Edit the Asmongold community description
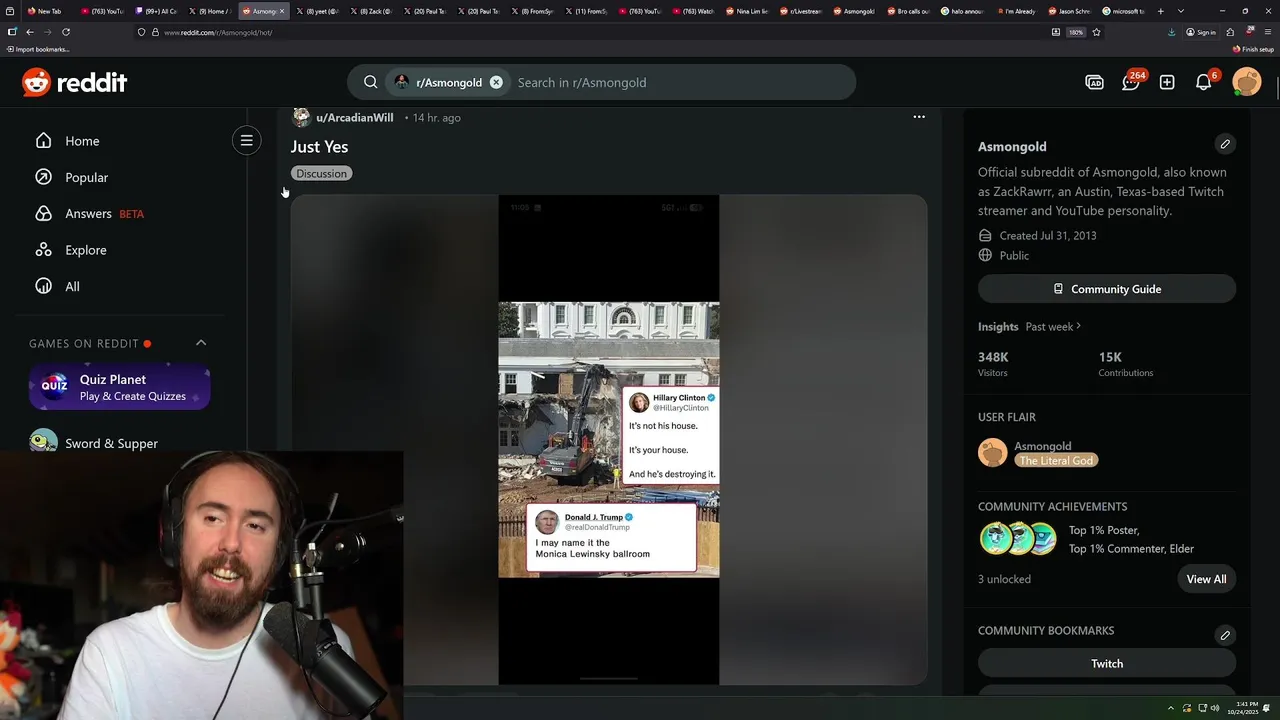Viewport: 1280px width, 720px height. 1225,144
